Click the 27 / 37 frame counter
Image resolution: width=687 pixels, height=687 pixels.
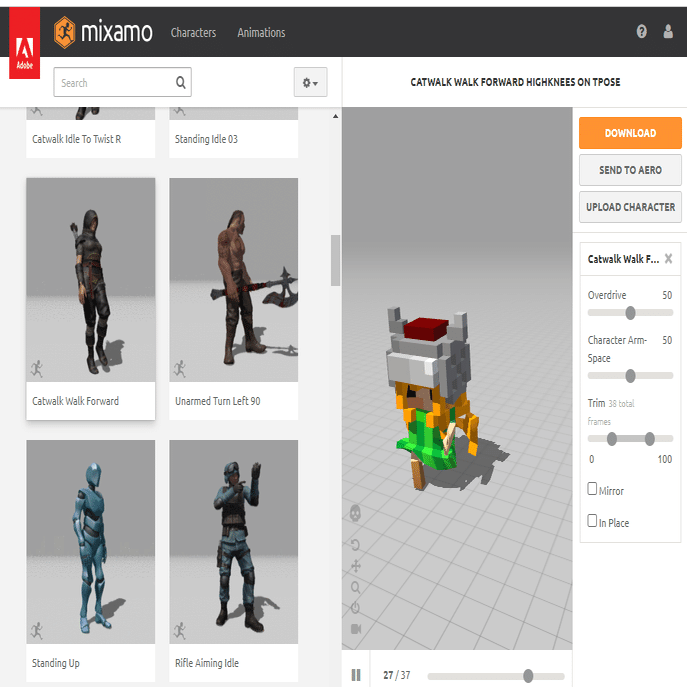(397, 675)
